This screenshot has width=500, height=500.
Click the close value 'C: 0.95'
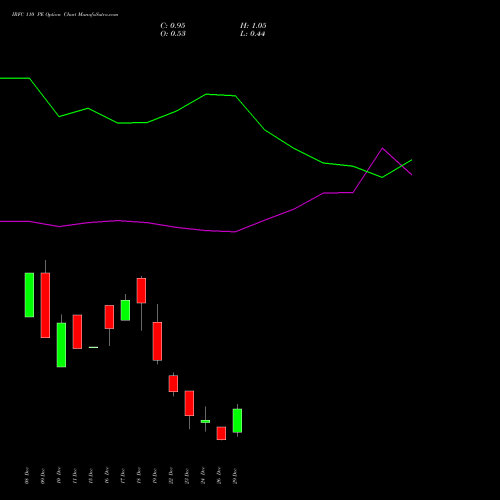click(173, 26)
